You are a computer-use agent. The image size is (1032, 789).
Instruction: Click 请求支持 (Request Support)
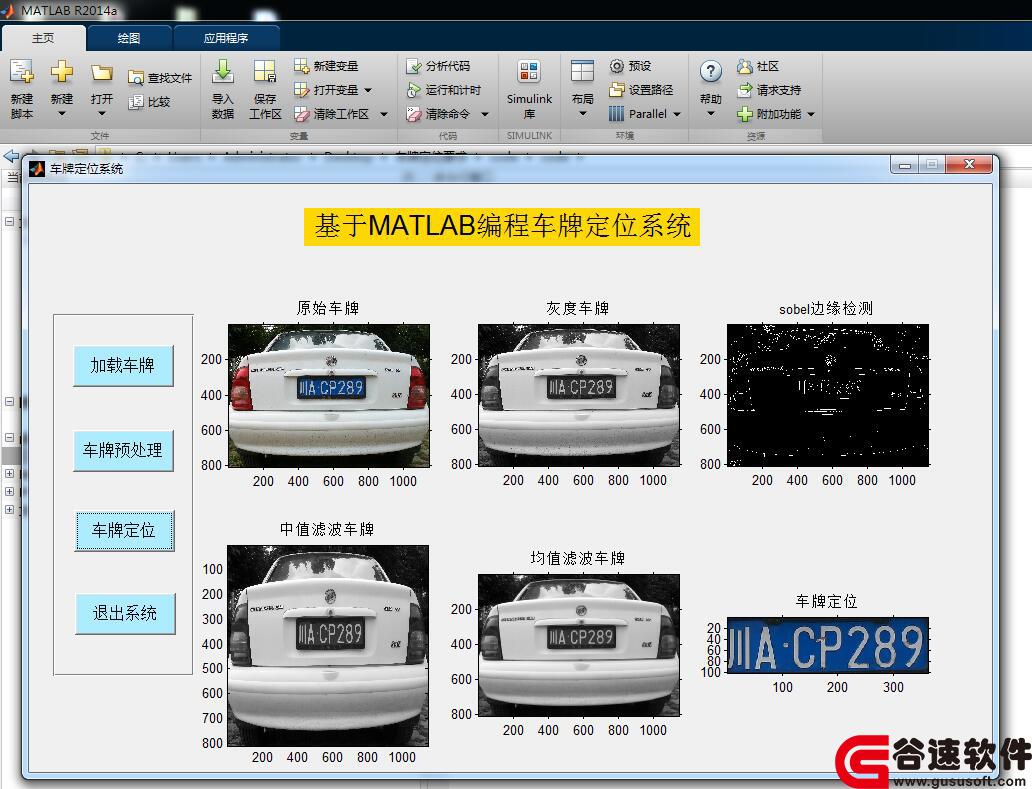[x=769, y=89]
